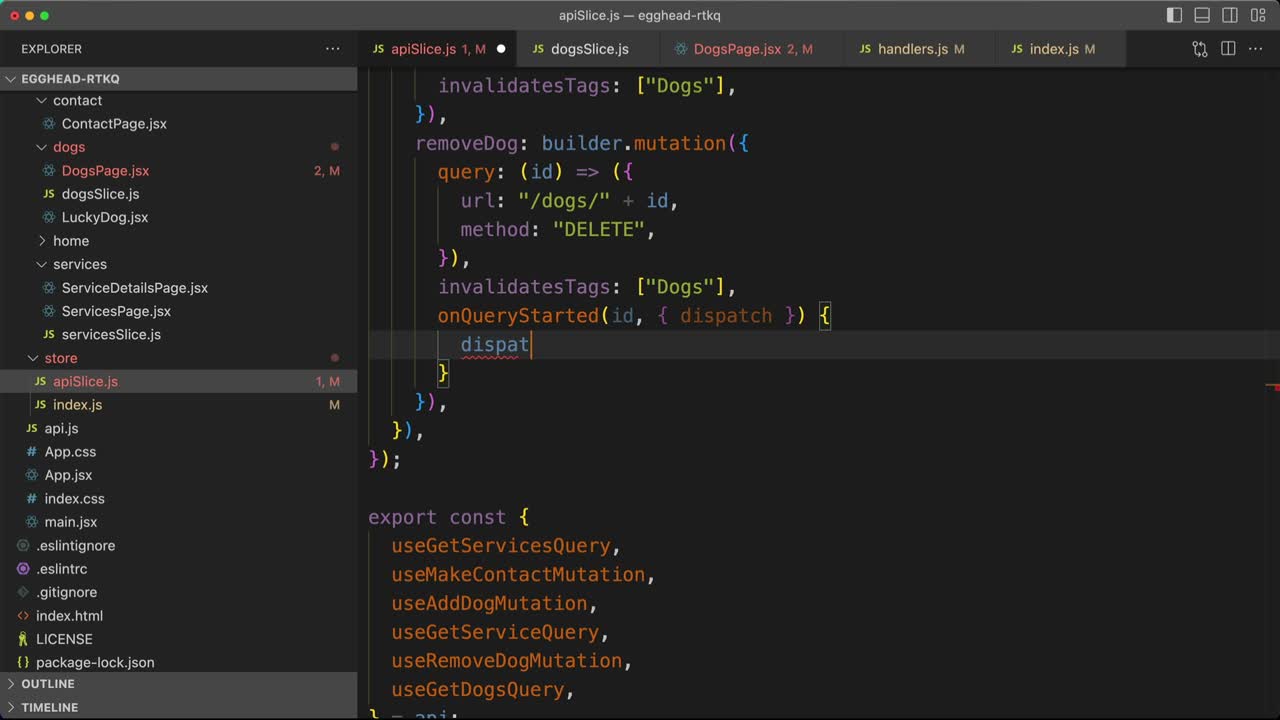The image size is (1280, 720).
Task: Click the React icon beside DogsPage.jsx file
Action: (x=49, y=171)
